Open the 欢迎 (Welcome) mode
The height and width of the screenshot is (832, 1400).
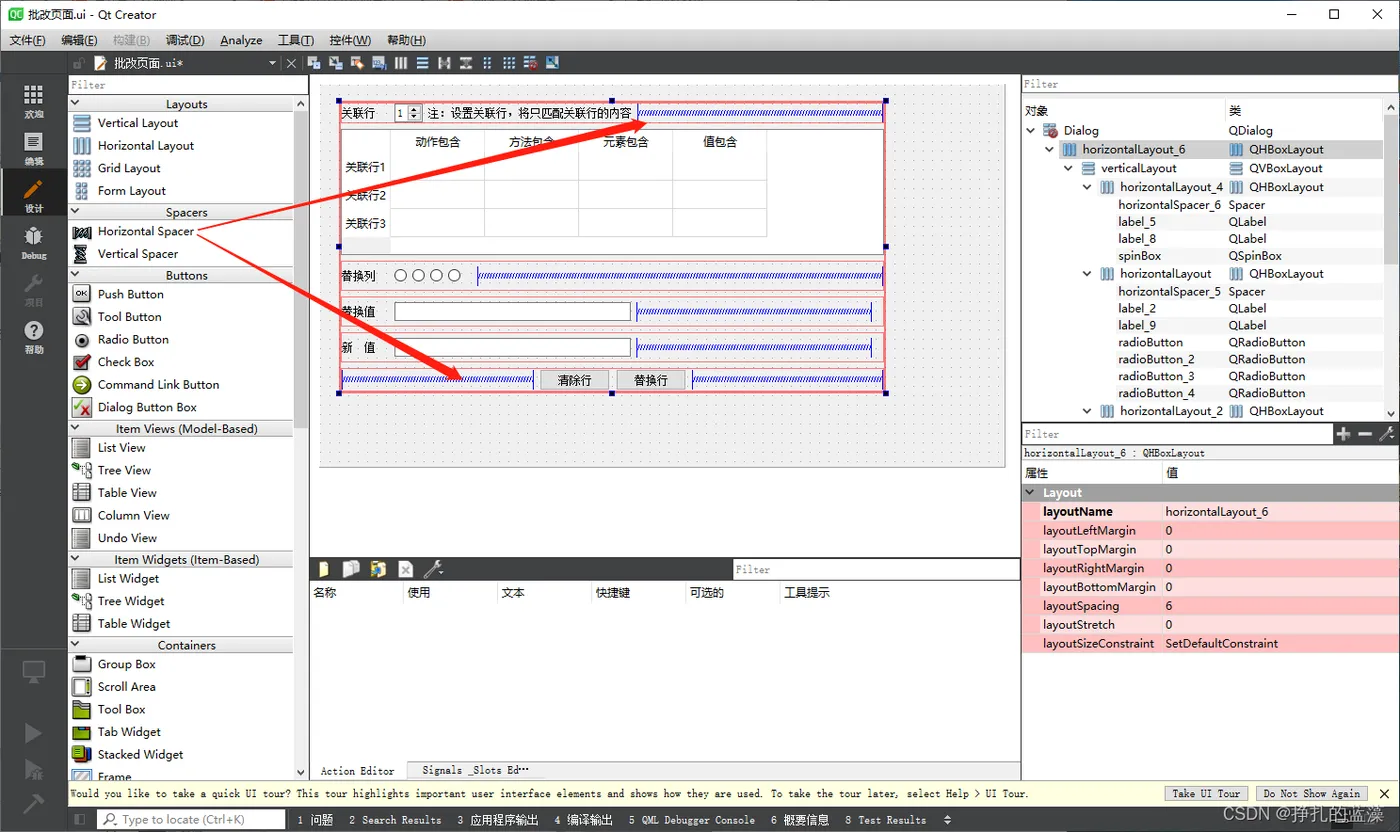(34, 101)
